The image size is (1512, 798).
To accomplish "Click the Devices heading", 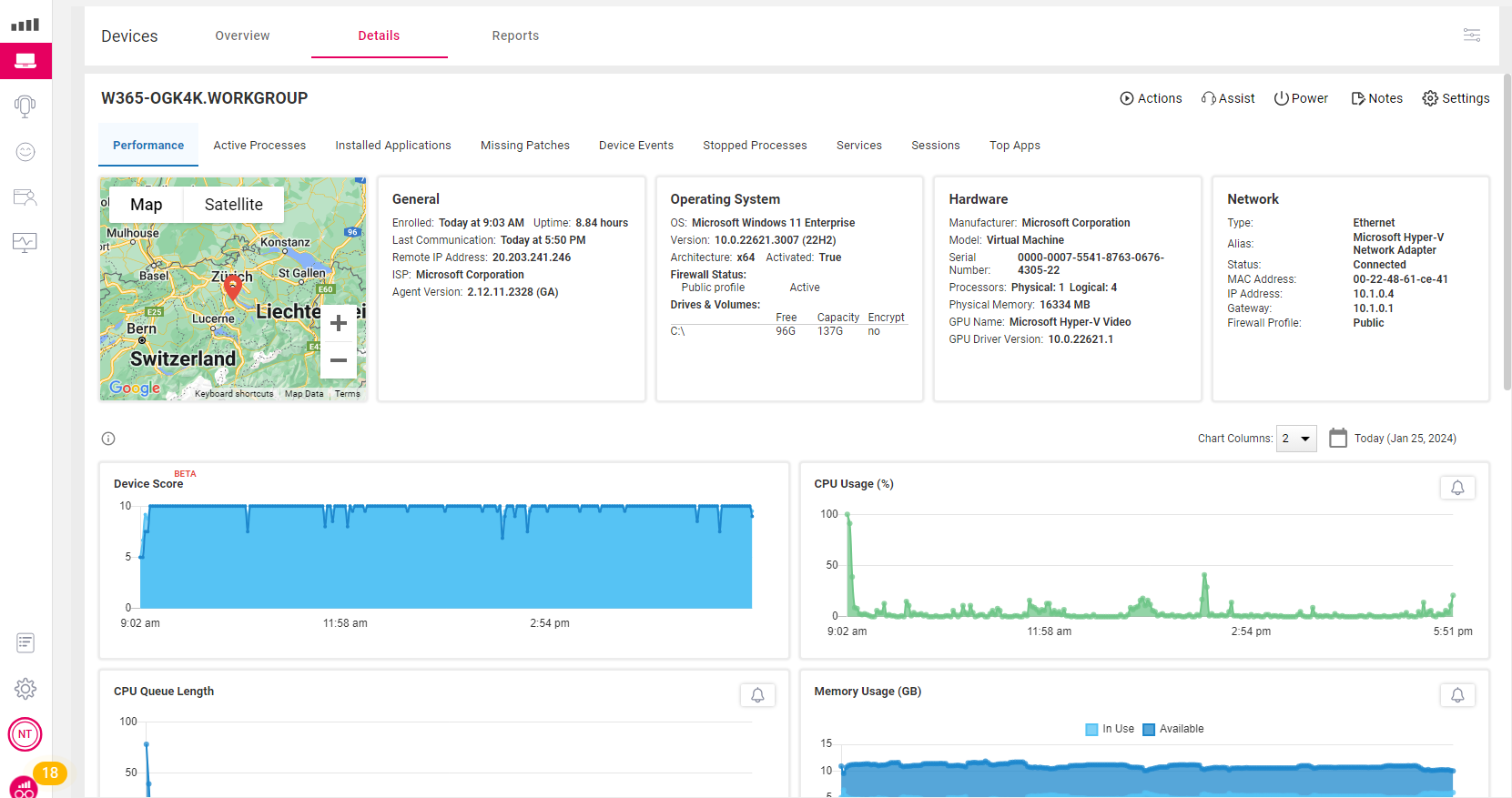I will [129, 36].
